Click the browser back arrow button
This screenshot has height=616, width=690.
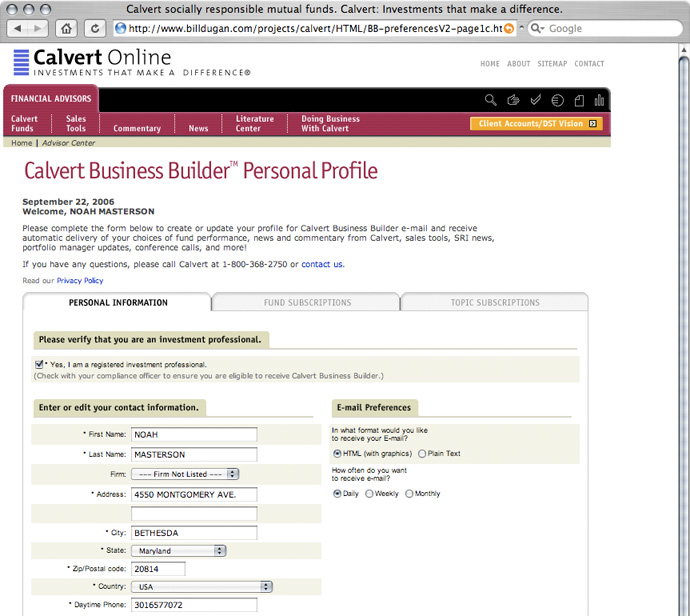[18, 29]
